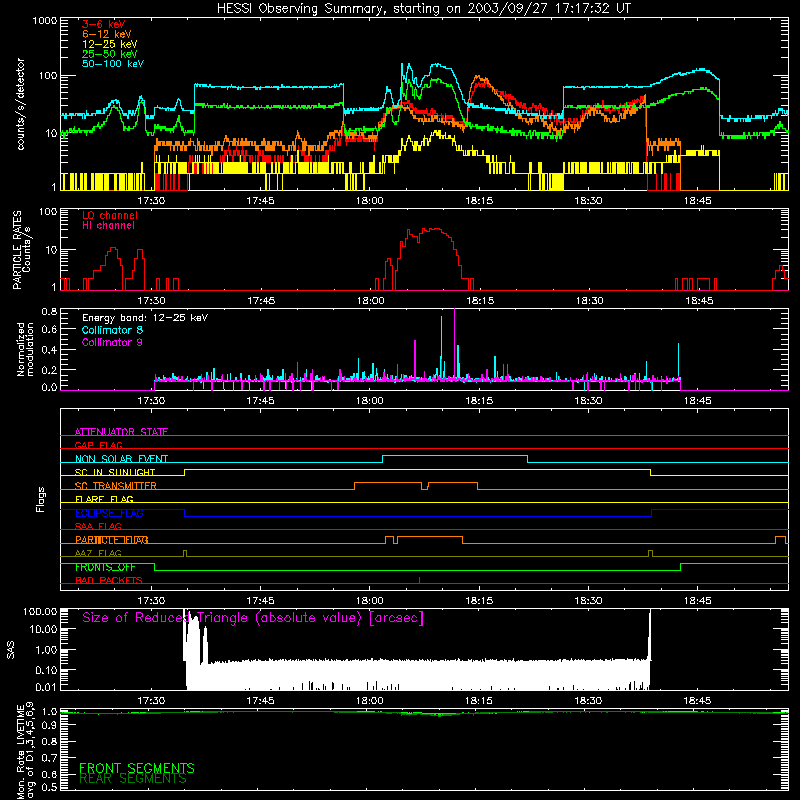Click the 18:45 tick under the counts plot

697,201
